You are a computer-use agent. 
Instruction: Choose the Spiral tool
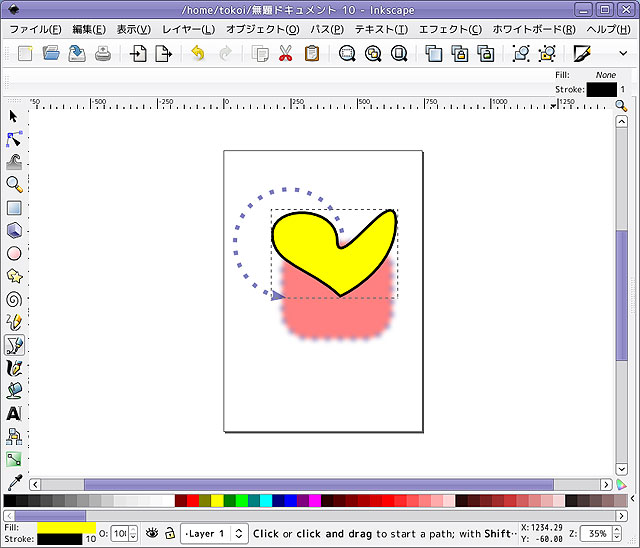tap(14, 298)
